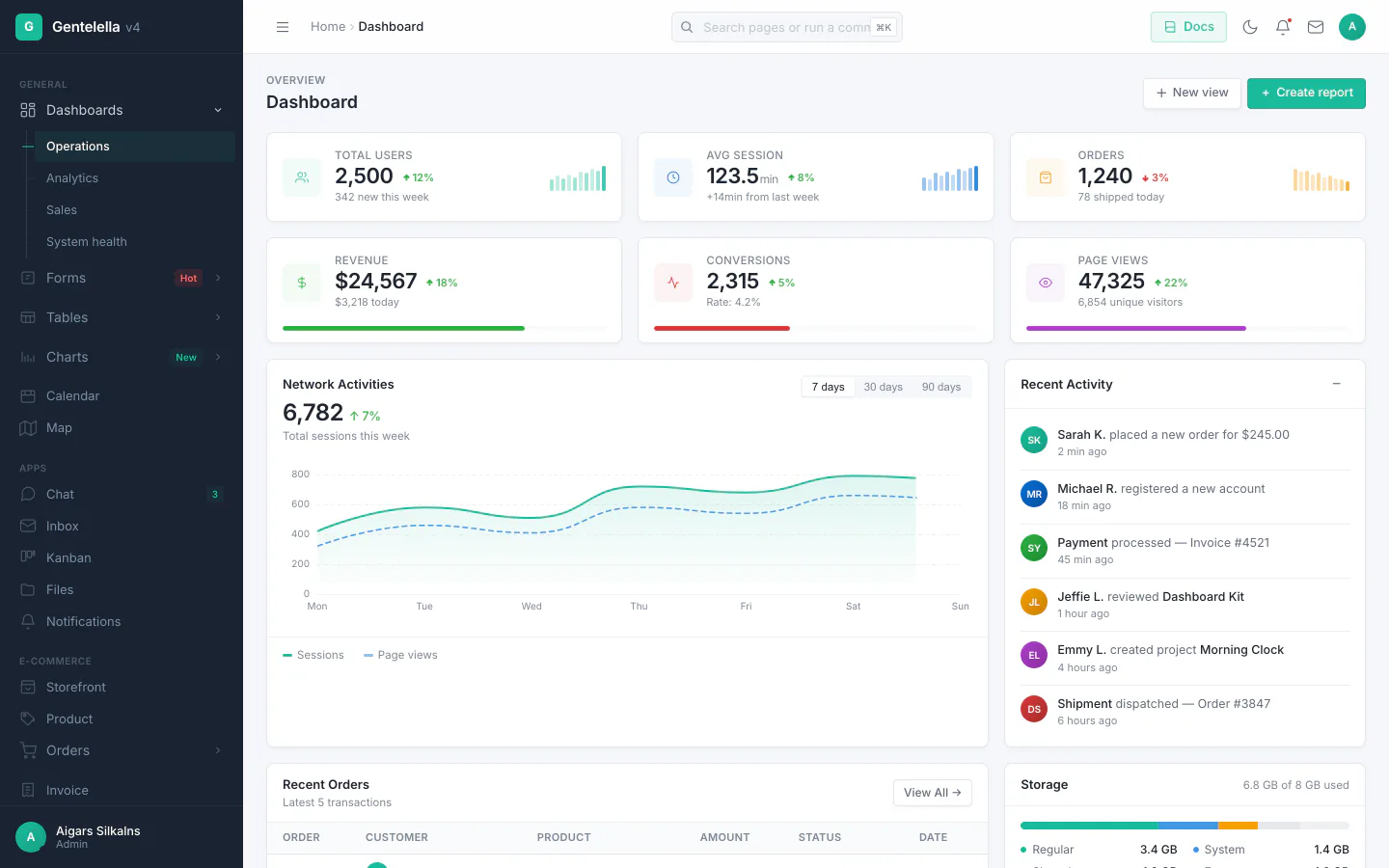Click the Kanban board sidebar icon
Viewport: 1389px width, 868px height.
tap(28, 558)
